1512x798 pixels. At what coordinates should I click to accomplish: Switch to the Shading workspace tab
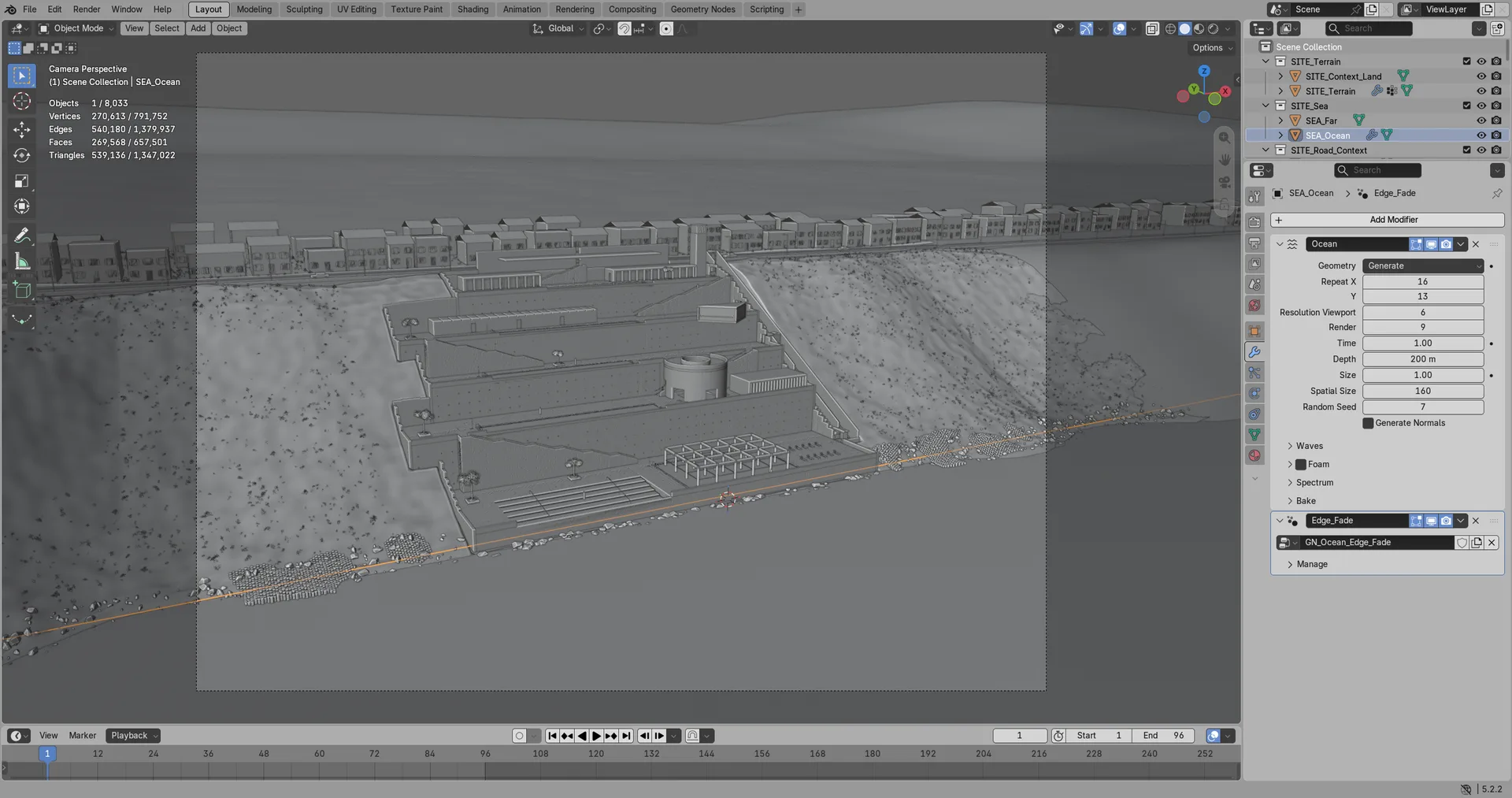click(472, 9)
